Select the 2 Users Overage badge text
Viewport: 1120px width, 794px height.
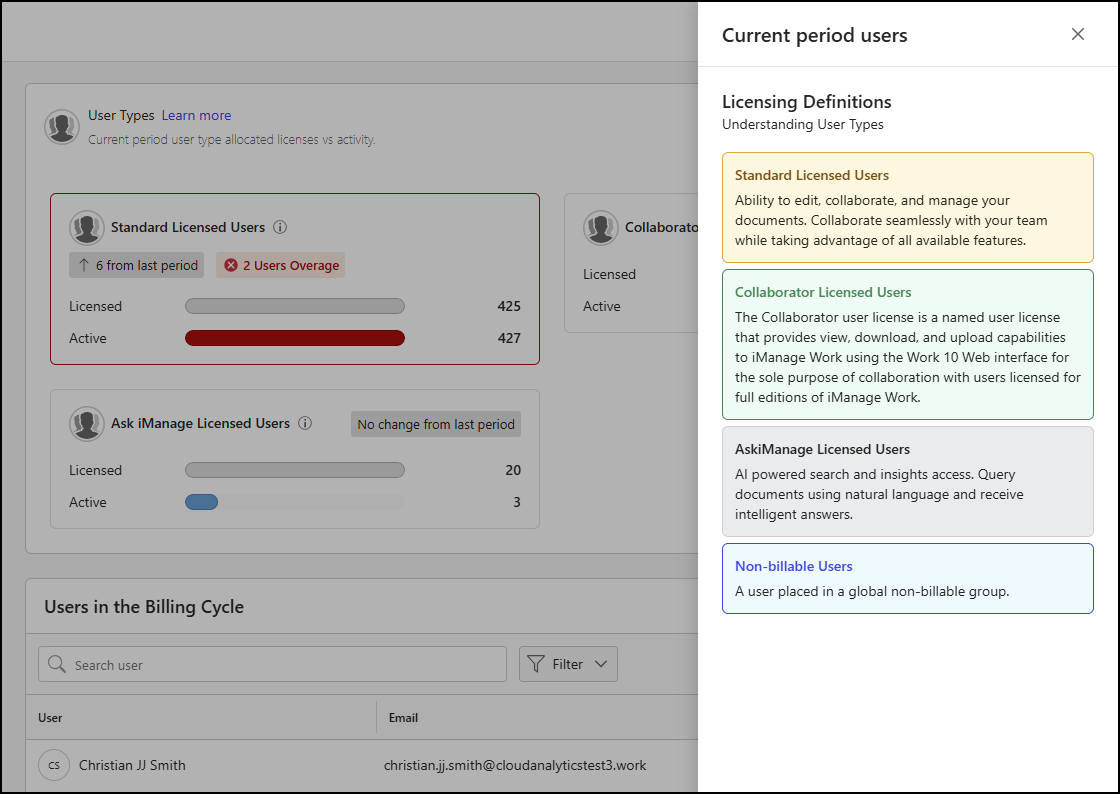[291, 265]
